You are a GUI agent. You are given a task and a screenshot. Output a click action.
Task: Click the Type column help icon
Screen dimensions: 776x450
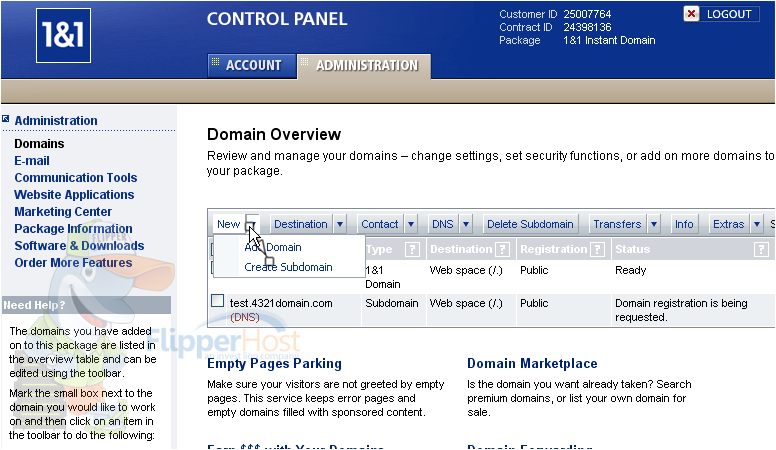tap(412, 249)
